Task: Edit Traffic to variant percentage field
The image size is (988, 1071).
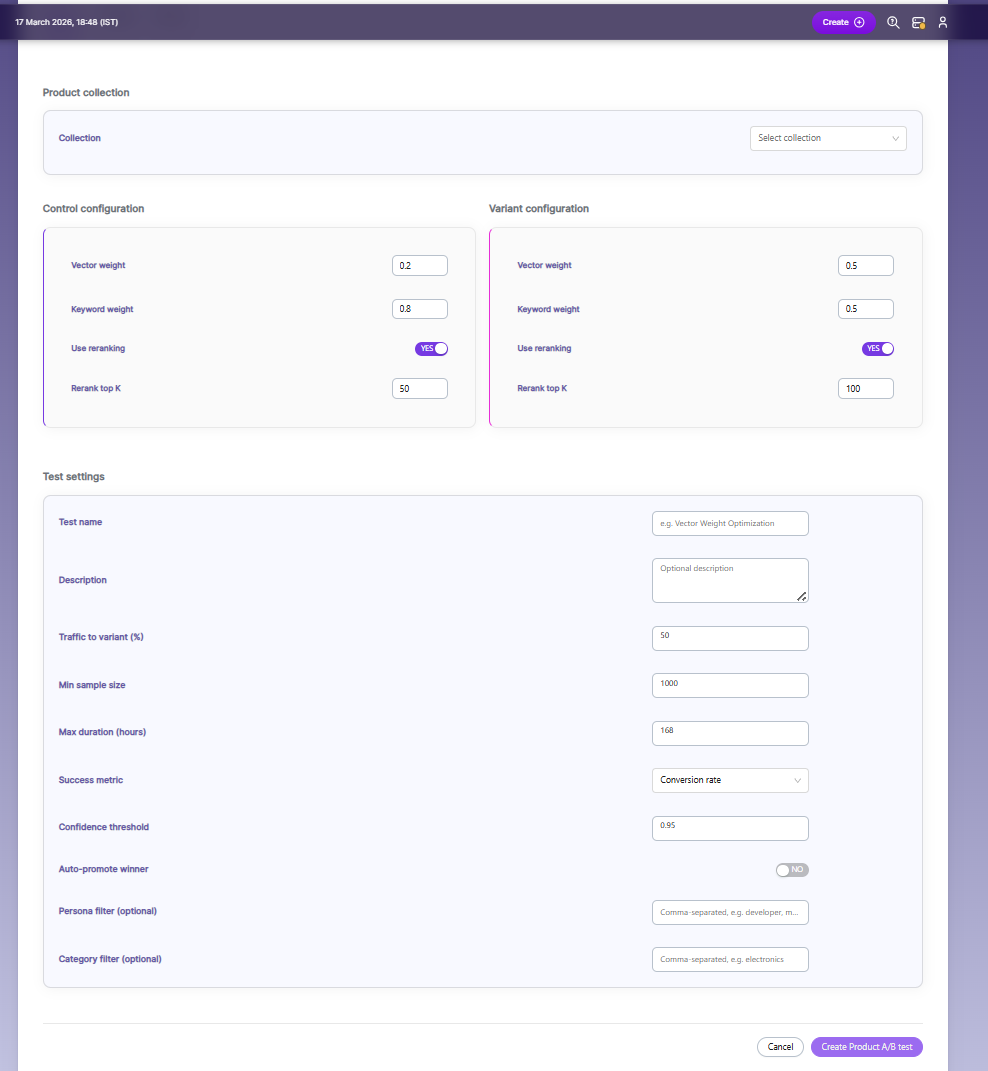Action: [730, 638]
